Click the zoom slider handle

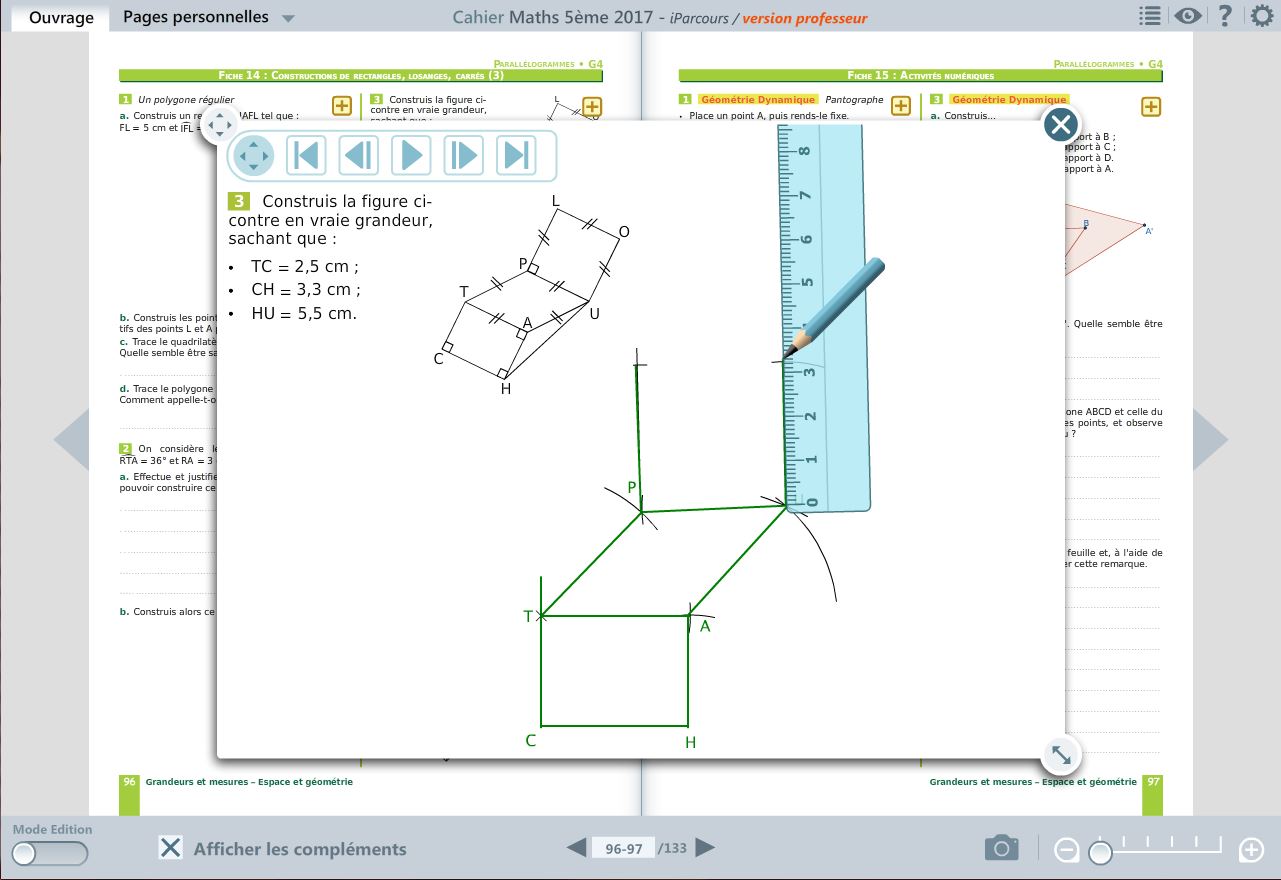tap(1100, 852)
